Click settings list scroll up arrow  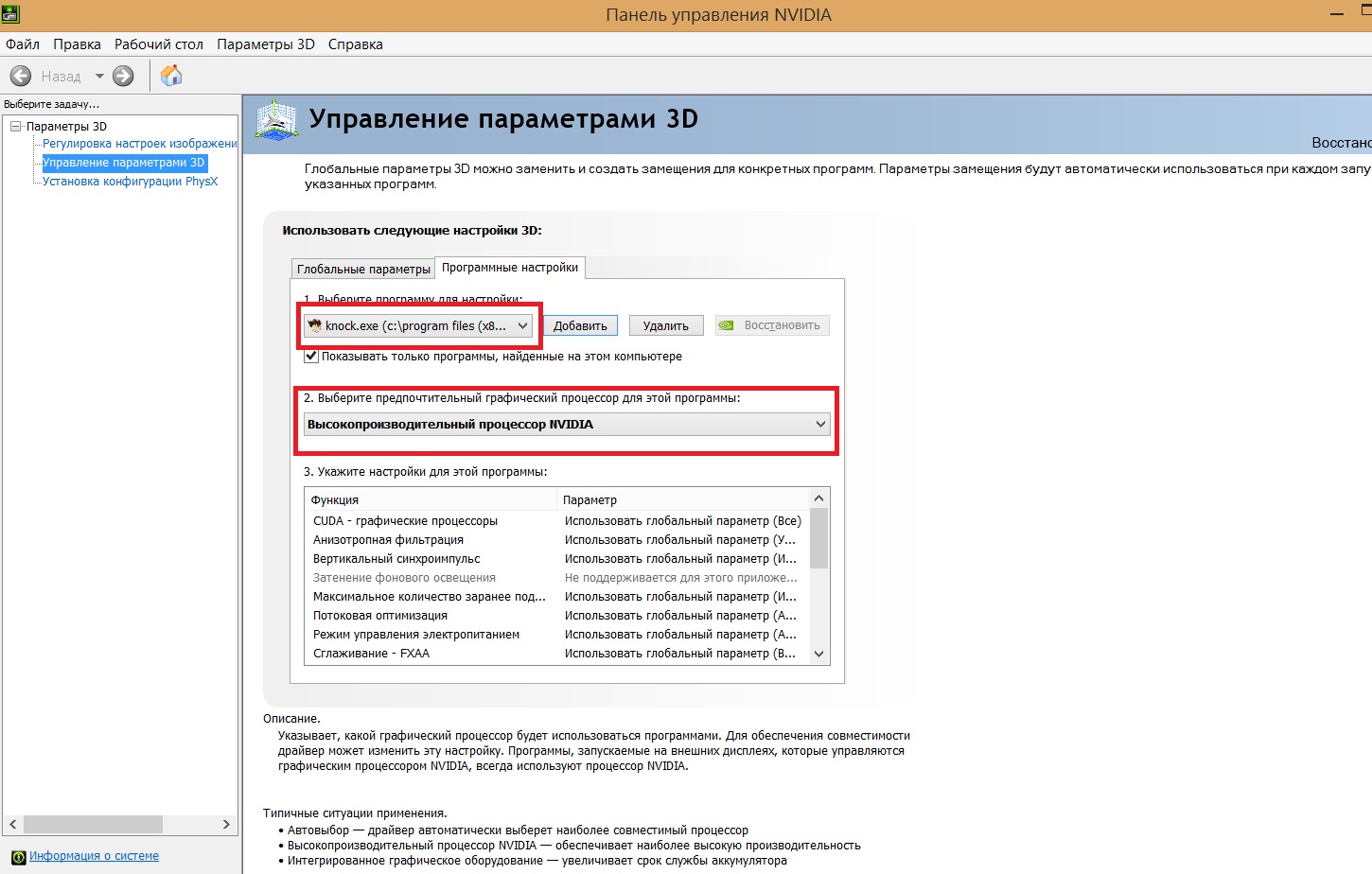pyautogui.click(x=819, y=498)
